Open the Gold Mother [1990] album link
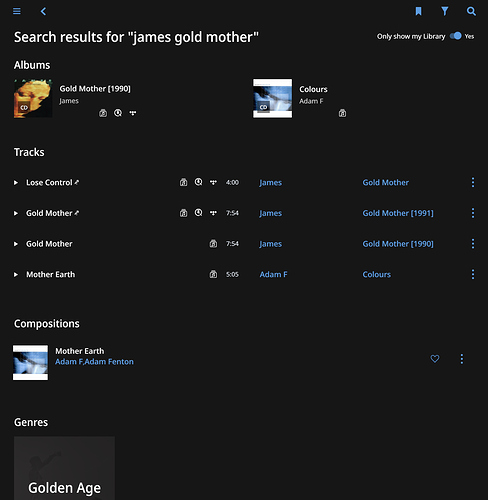488x500 pixels. [398, 244]
